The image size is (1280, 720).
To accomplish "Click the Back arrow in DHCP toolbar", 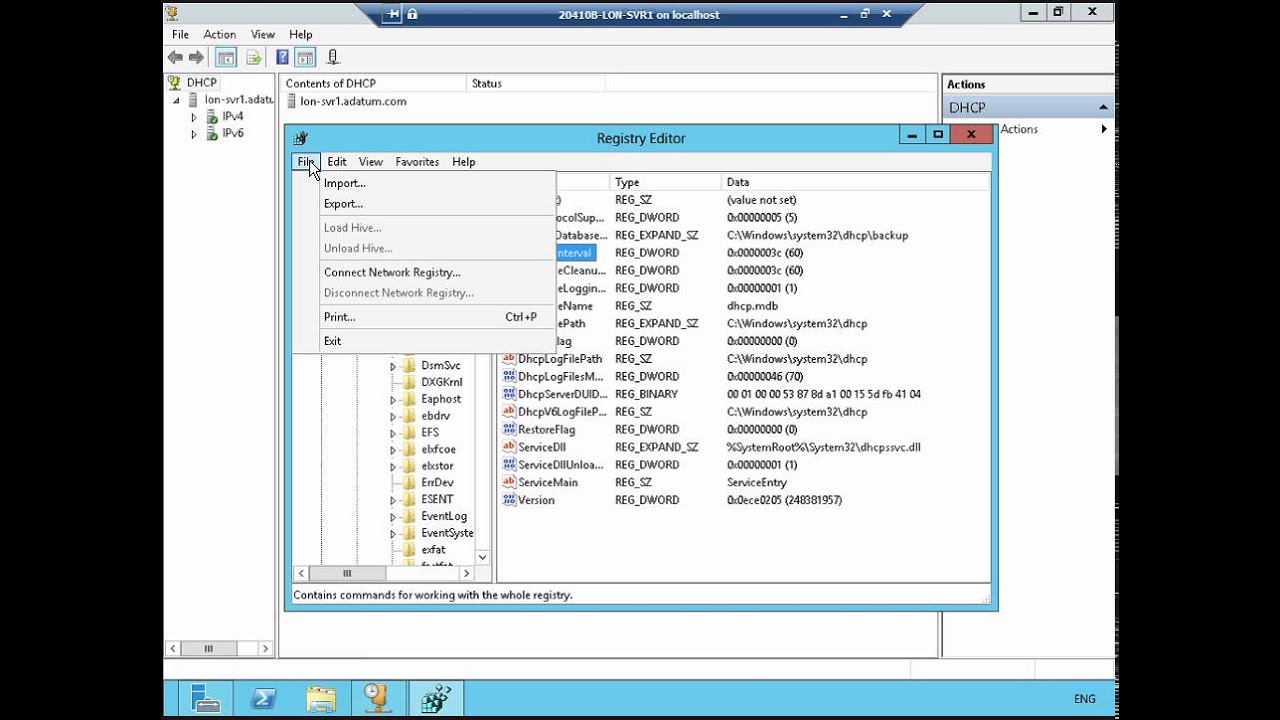I will [x=176, y=58].
